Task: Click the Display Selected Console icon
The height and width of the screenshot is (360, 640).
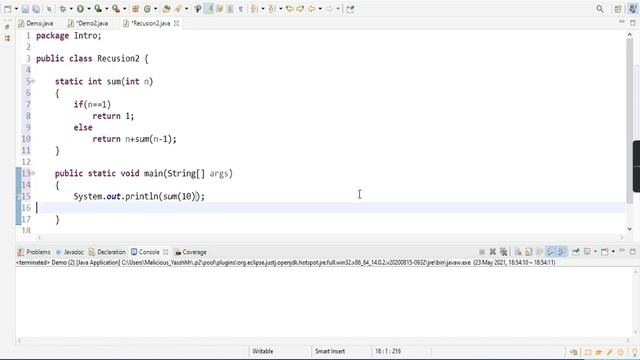Action: click(587, 252)
